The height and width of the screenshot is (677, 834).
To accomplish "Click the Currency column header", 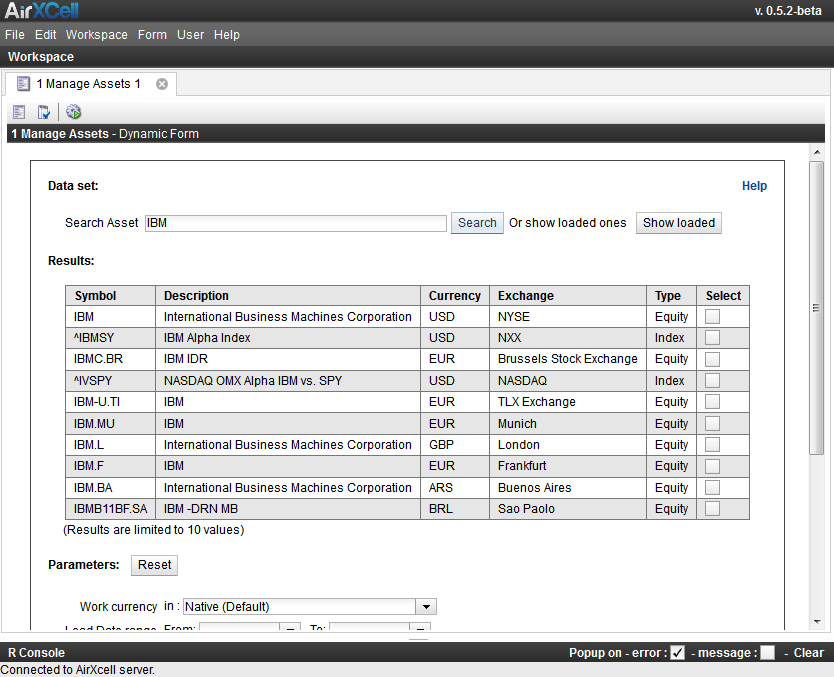I will click(455, 296).
